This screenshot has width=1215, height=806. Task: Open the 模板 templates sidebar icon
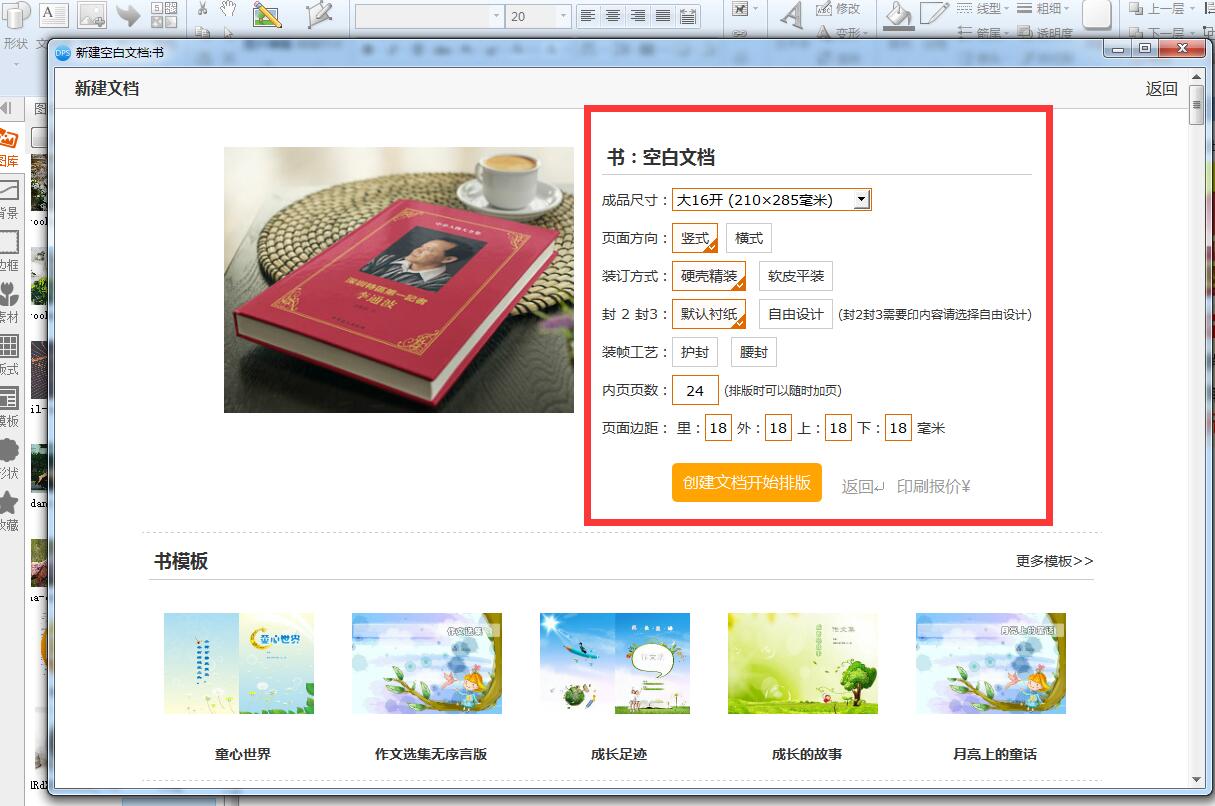[9, 399]
